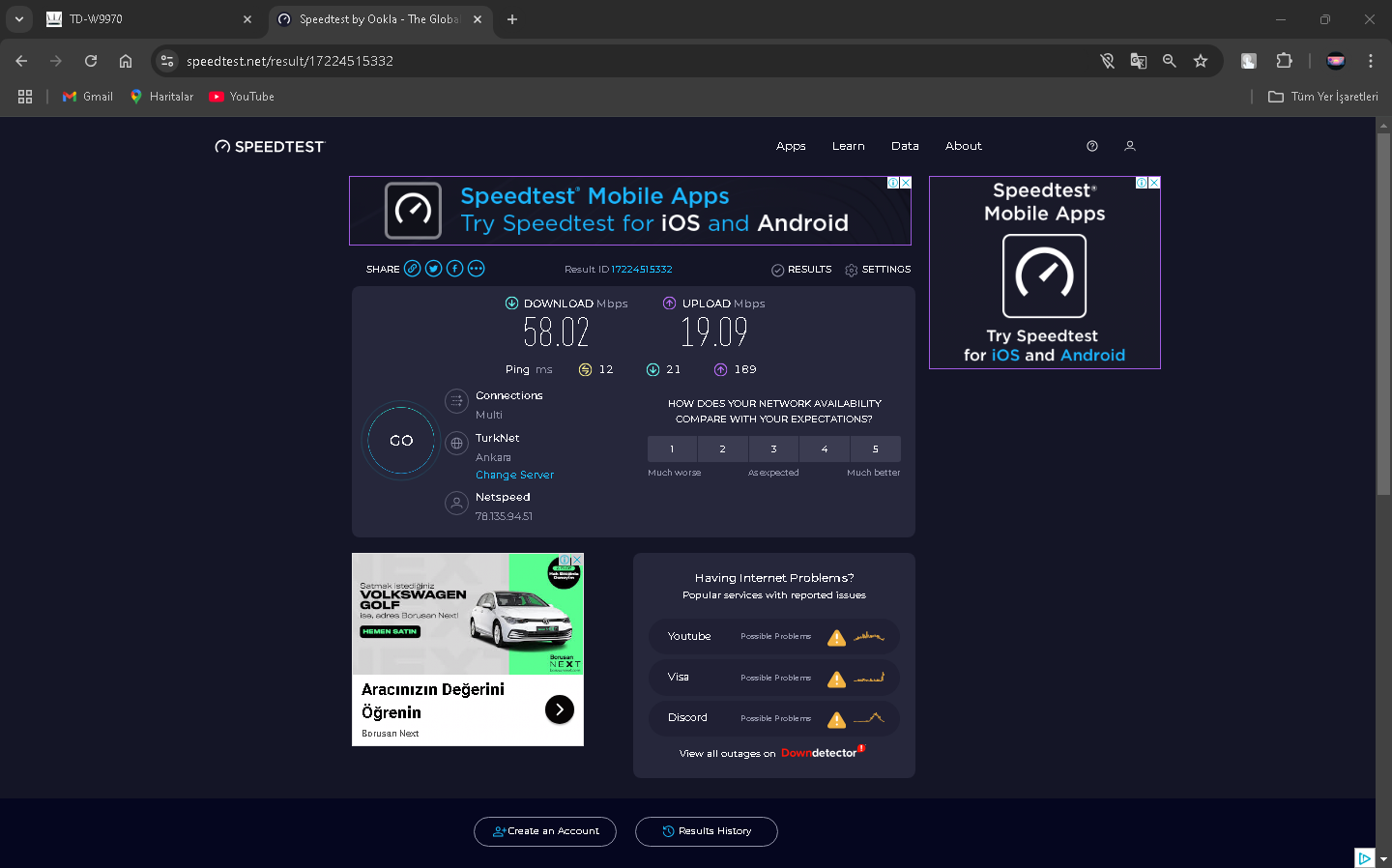The image size is (1392, 868).
Task: Open the SETTINGS link
Action: pos(878,270)
